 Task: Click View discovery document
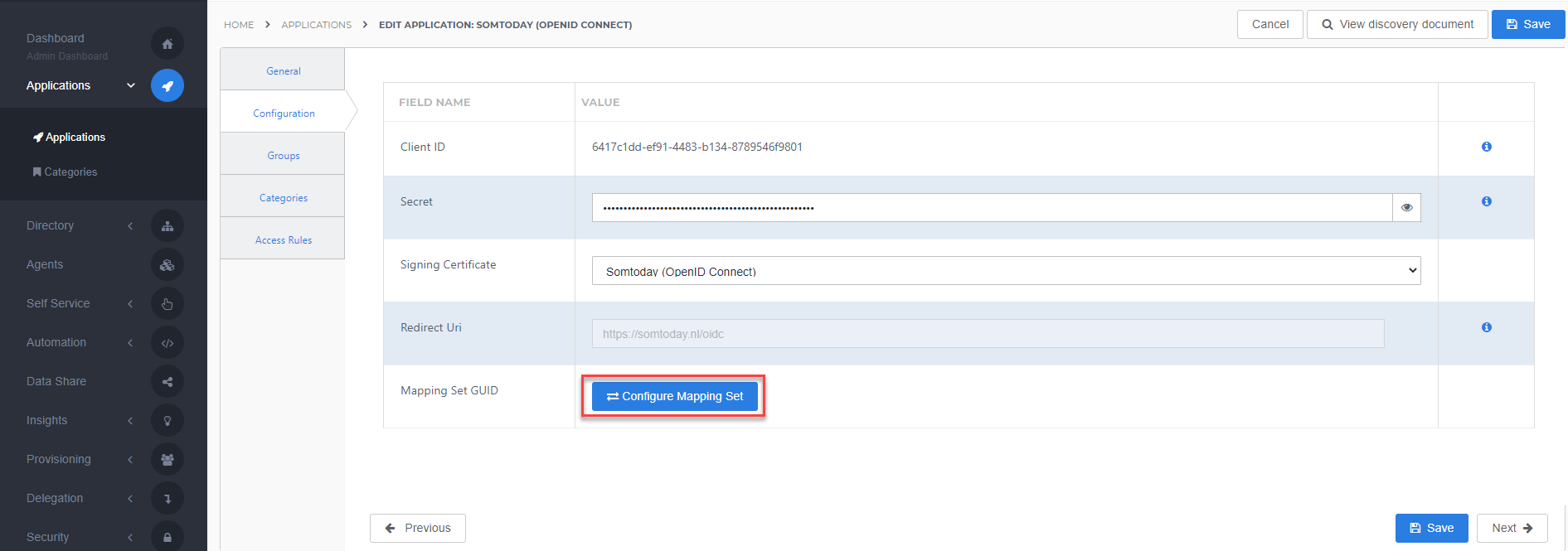tap(1397, 25)
